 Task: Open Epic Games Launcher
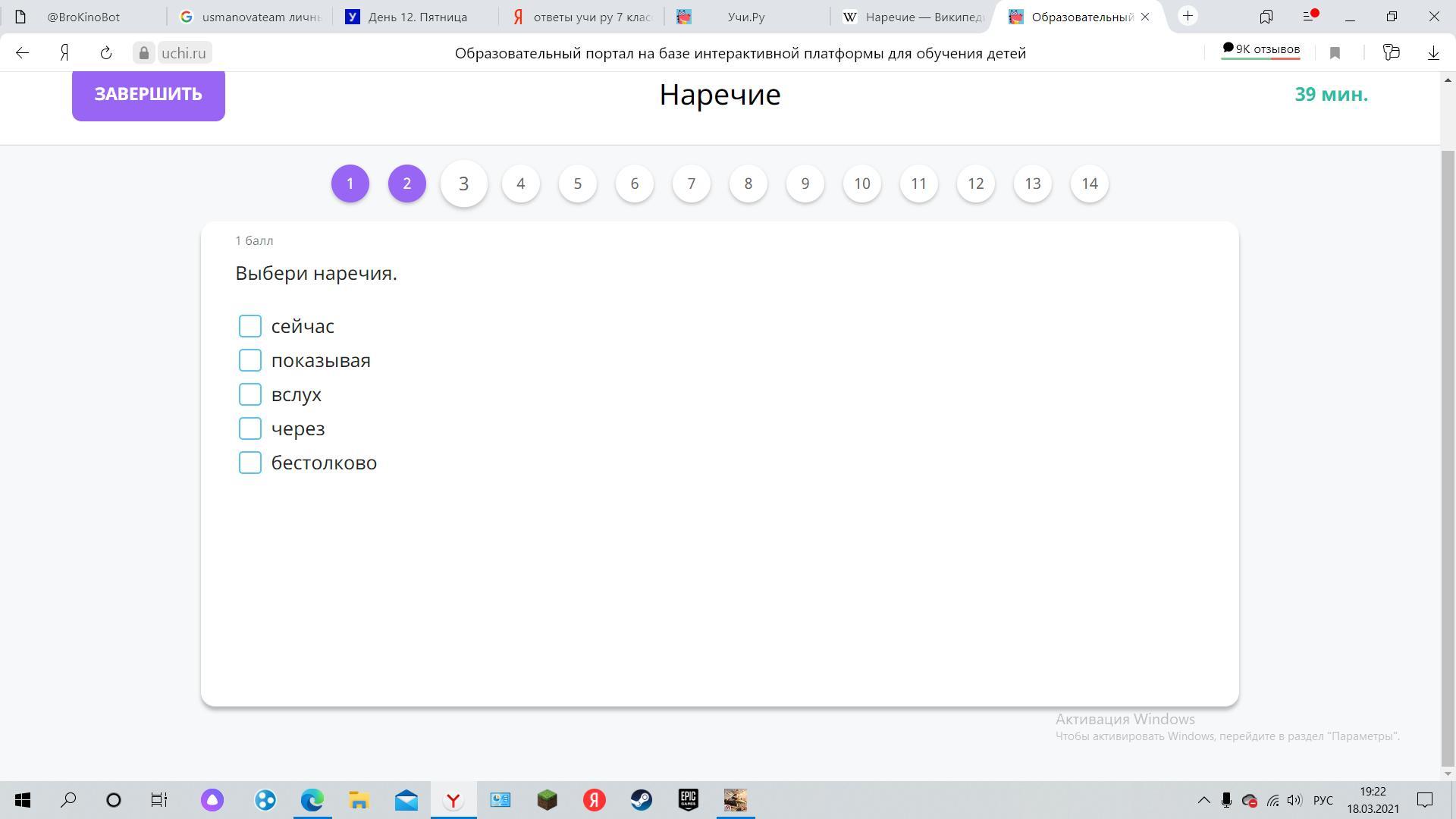click(689, 800)
